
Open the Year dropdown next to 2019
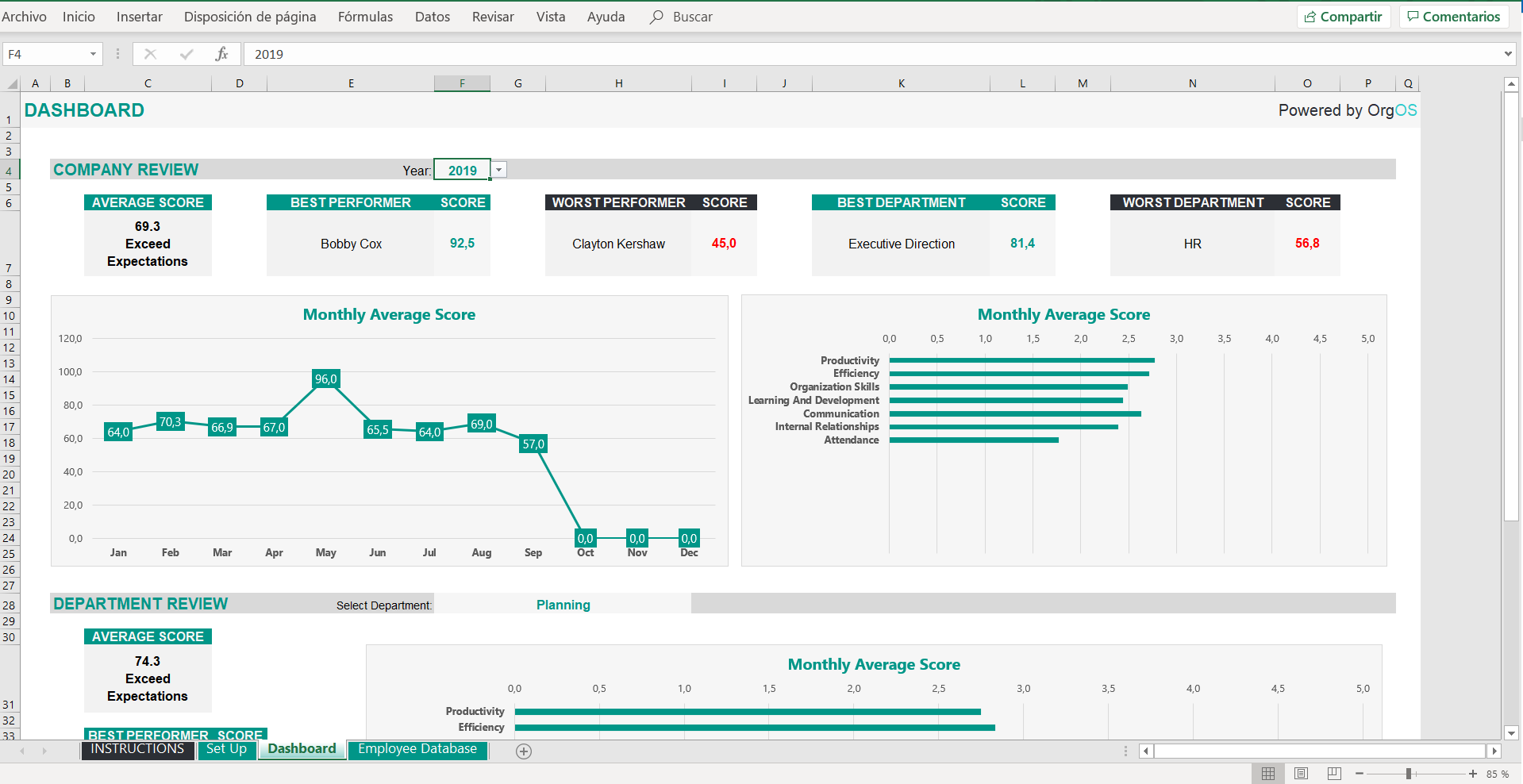(498, 170)
